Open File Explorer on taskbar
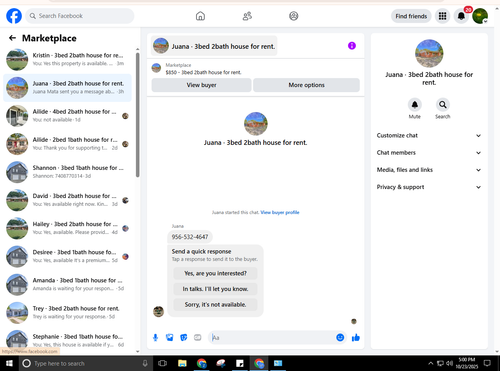500x371 pixels. click(x=182, y=363)
